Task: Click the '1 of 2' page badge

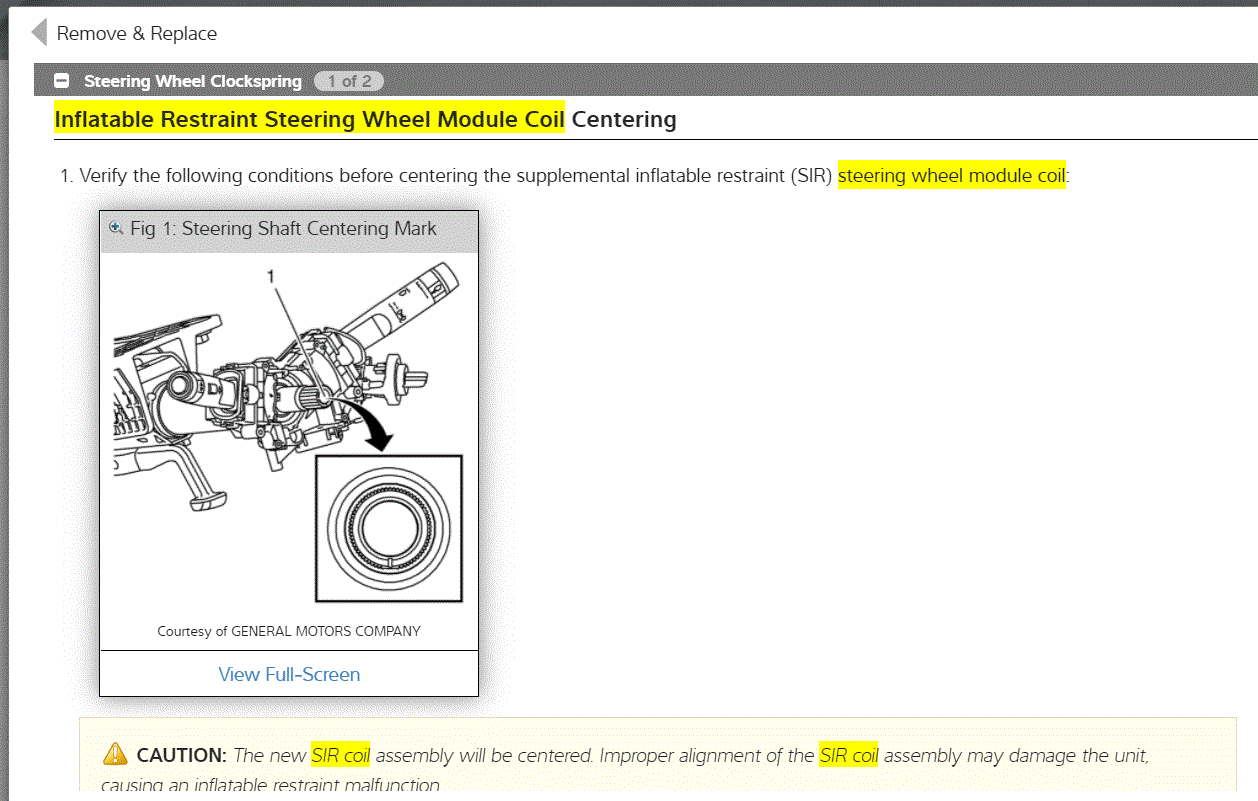Action: click(349, 81)
